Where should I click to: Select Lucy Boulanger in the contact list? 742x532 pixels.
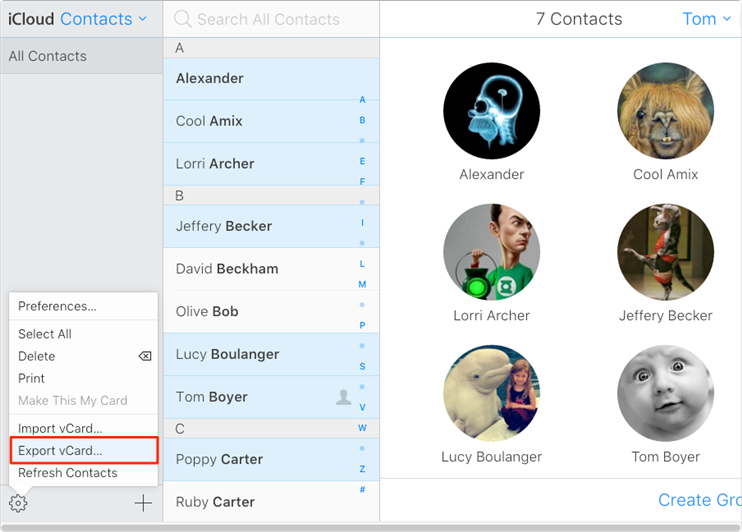click(x=271, y=355)
